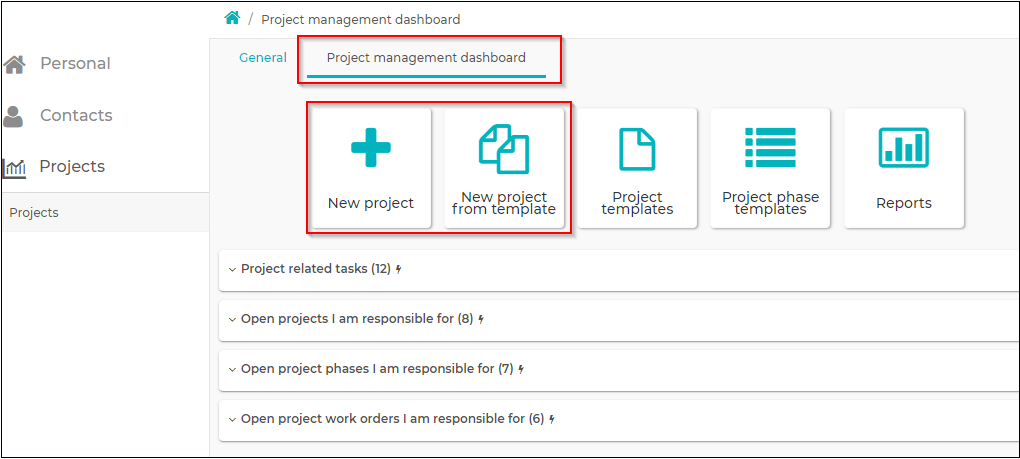Image resolution: width=1020 pixels, height=459 pixels.
Task: Click the blank page Project templates icon
Action: [637, 150]
